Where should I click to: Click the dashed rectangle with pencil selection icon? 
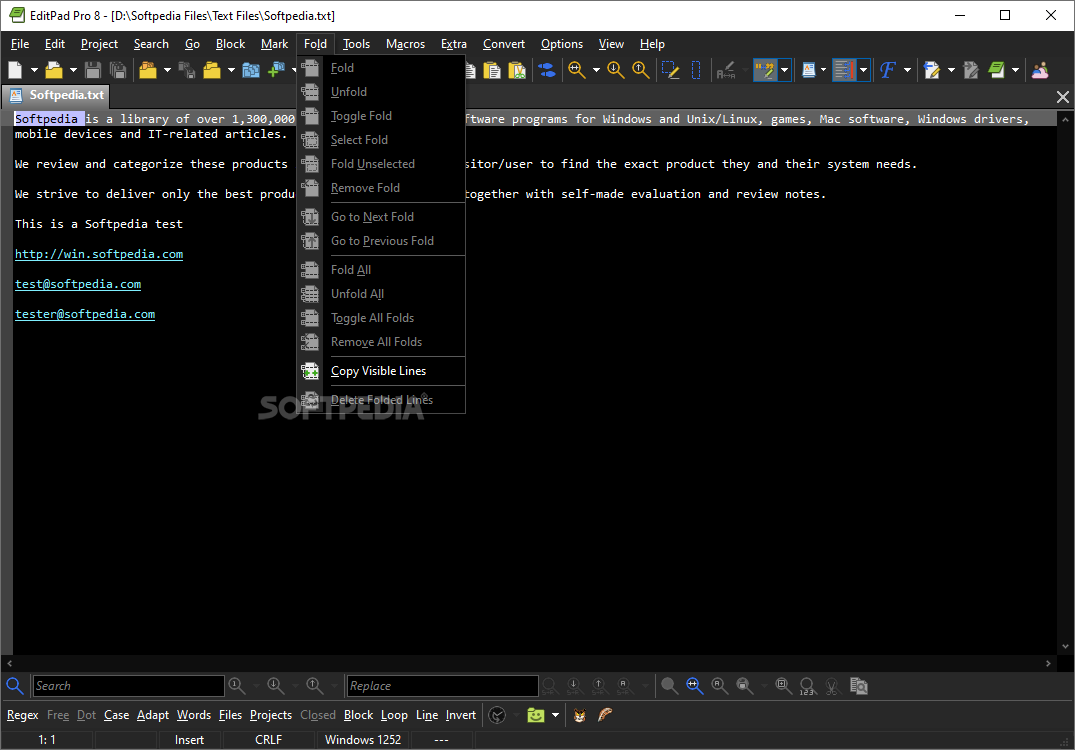tap(670, 70)
